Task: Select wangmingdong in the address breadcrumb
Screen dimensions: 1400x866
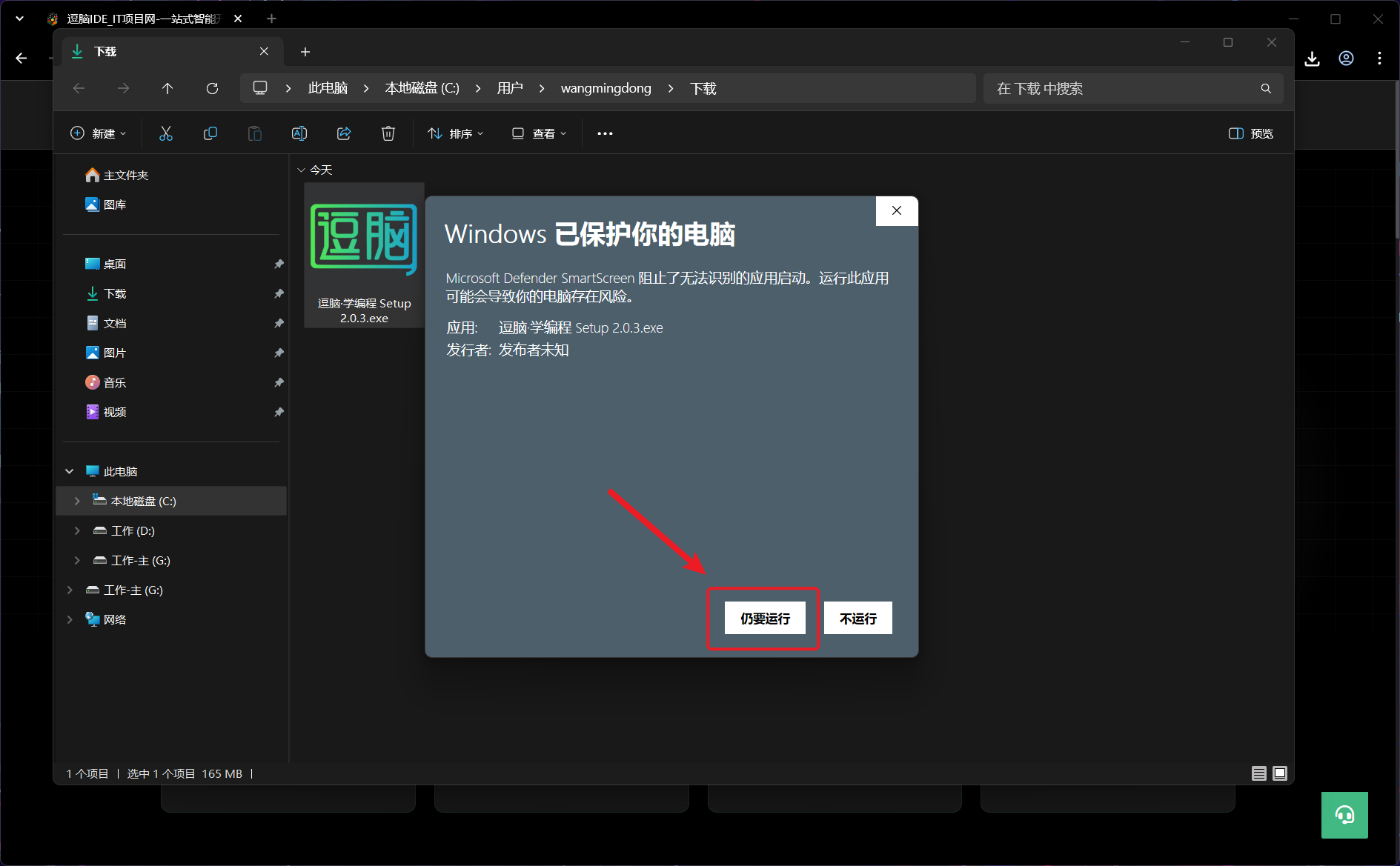Action: 606,88
